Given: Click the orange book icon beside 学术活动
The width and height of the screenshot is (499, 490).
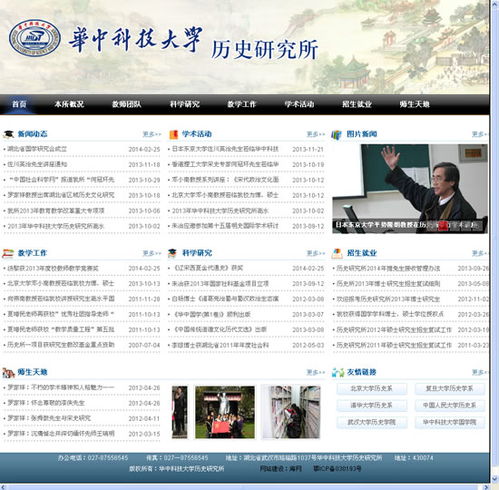Looking at the screenshot, I should pyautogui.click(x=174, y=134).
